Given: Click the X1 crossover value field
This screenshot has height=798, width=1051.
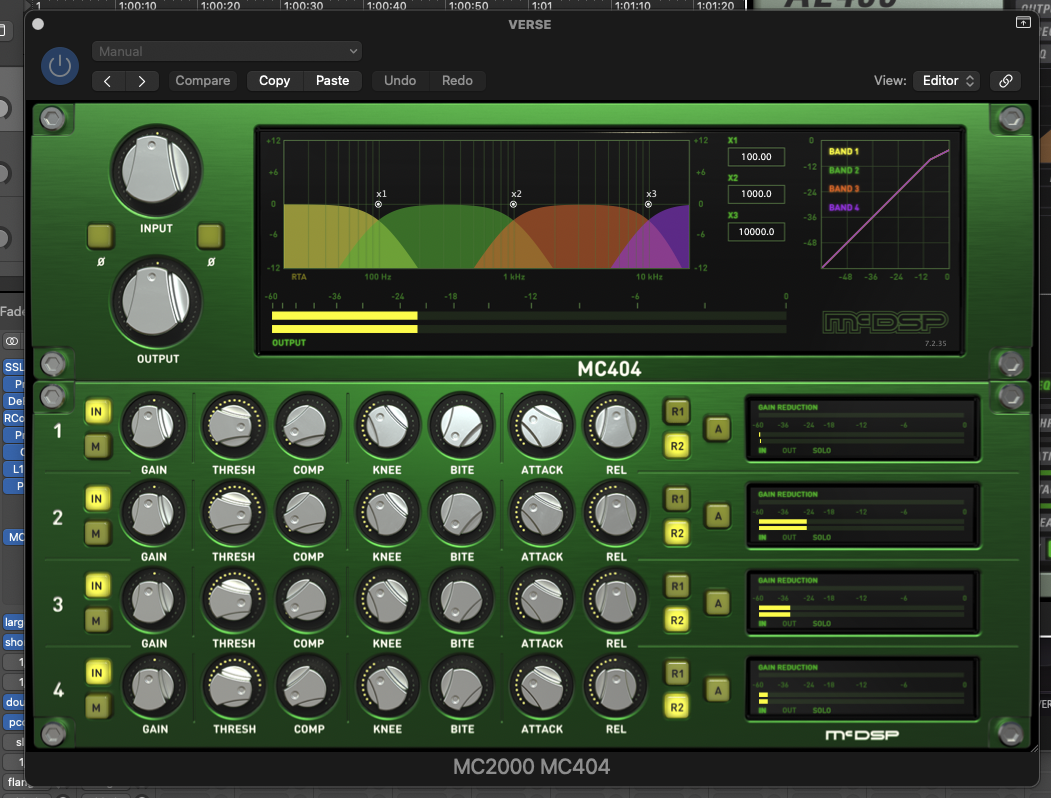Looking at the screenshot, I should pos(756,157).
